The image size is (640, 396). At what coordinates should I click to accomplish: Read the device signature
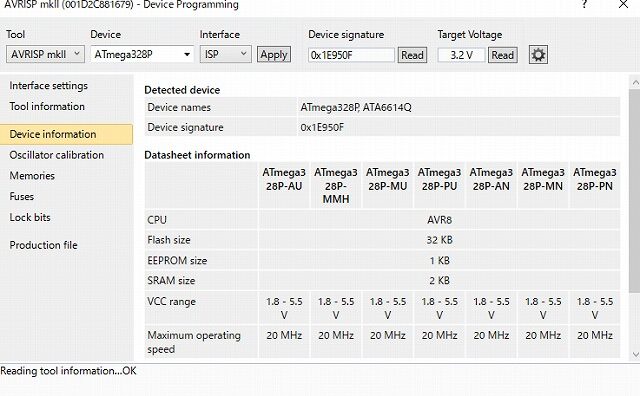click(x=412, y=55)
